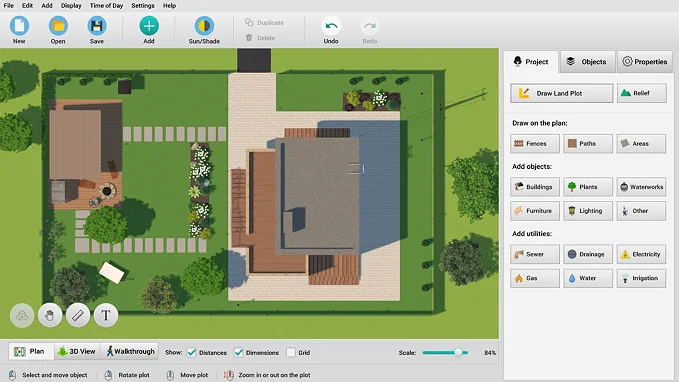
Task: Toggle the Sun/Shade tool
Action: 204,30
